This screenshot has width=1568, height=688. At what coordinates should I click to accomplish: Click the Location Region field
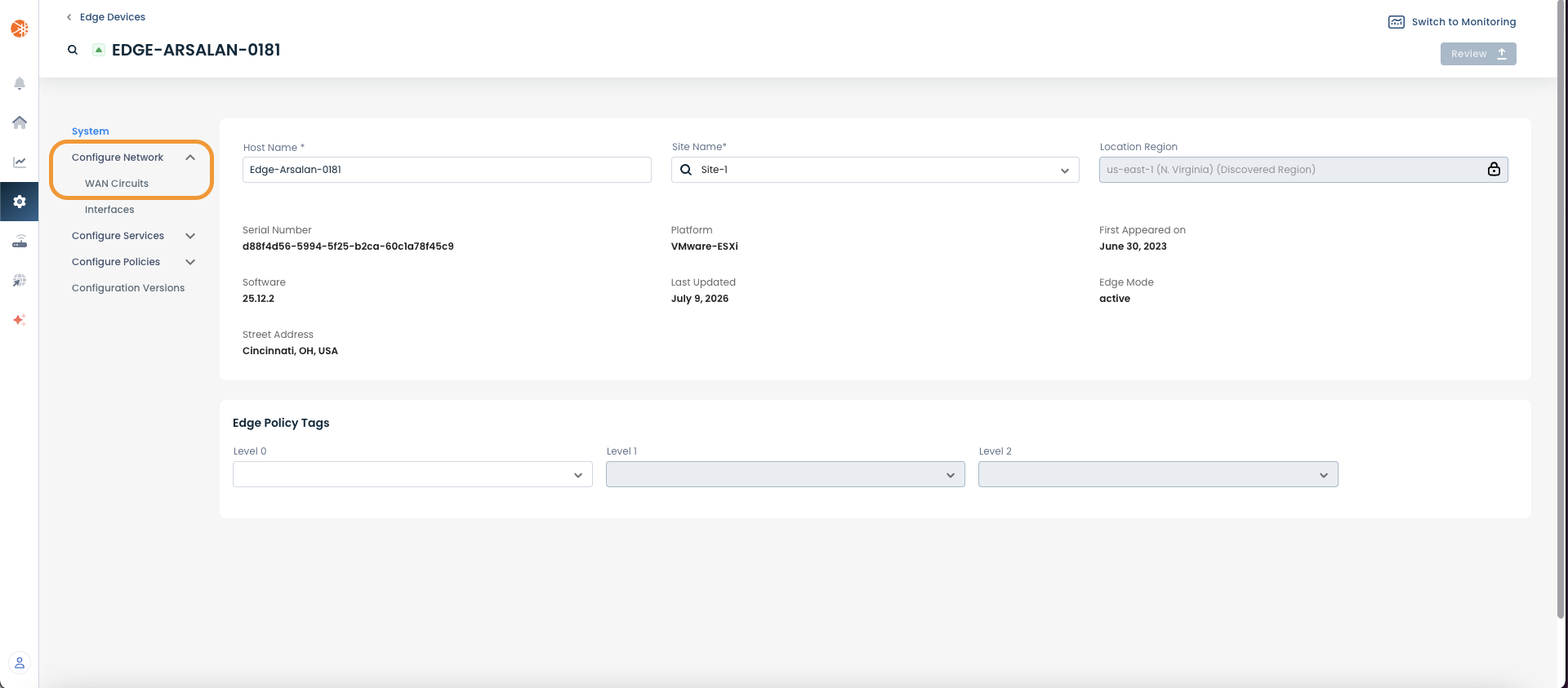[x=1303, y=170]
